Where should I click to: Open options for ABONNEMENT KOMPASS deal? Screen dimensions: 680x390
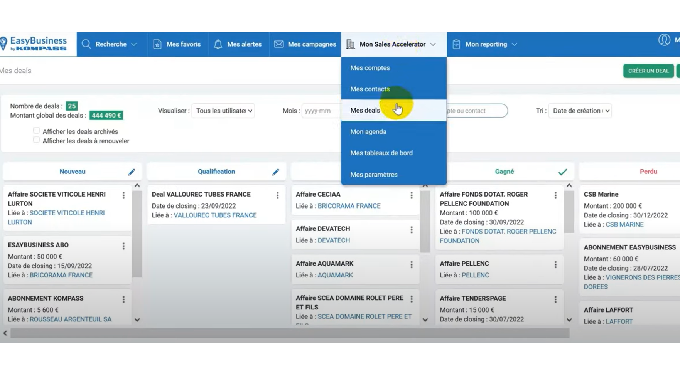[x=124, y=300]
